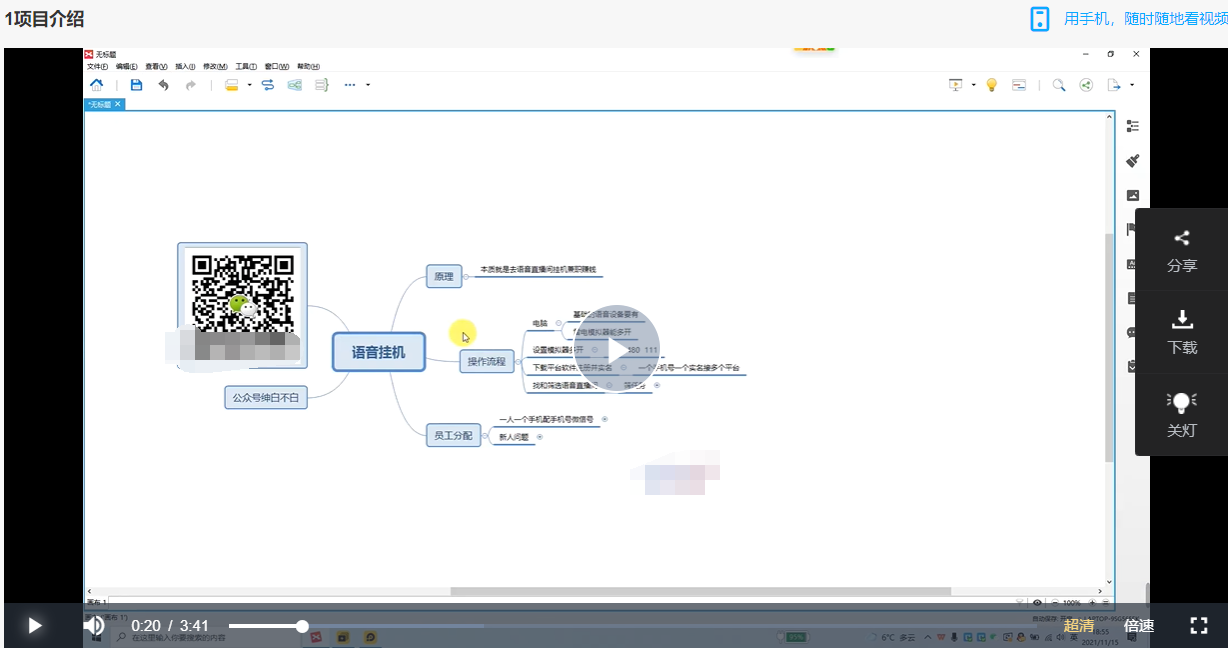Select the 公众号绅白不白 topic node
This screenshot has width=1228, height=648.
(x=266, y=397)
